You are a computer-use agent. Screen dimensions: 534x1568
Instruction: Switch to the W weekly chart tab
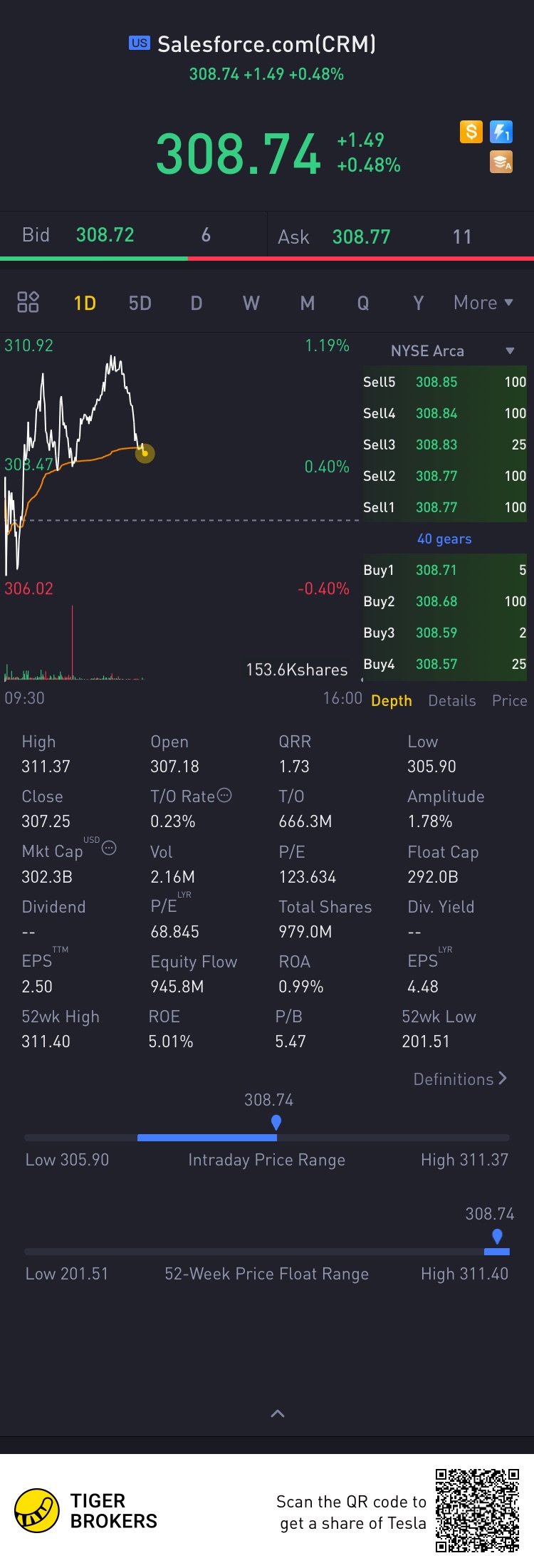coord(251,303)
